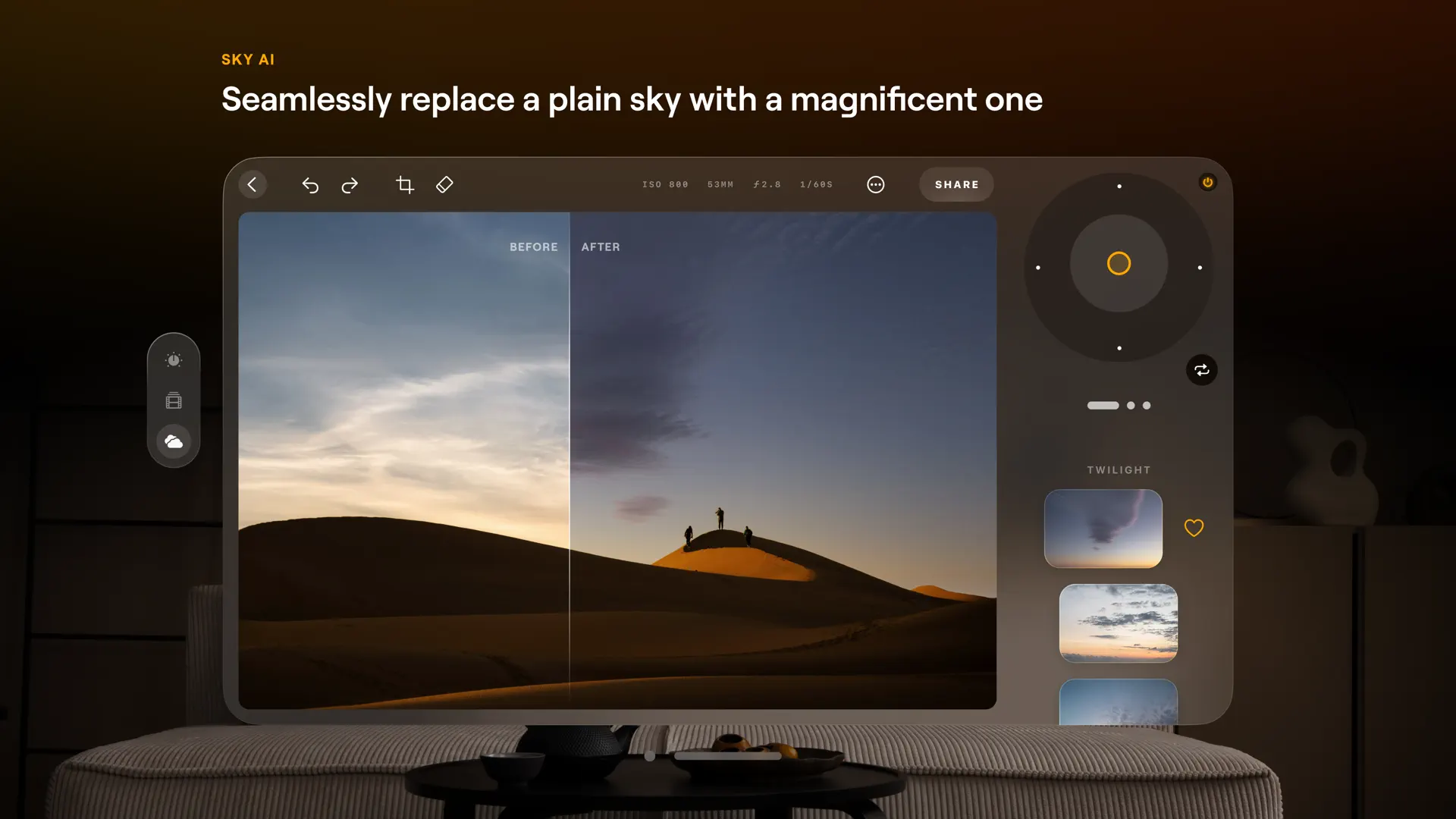This screenshot has width=1456, height=819.
Task: Toggle the power switch in the top right
Action: coord(1207,182)
